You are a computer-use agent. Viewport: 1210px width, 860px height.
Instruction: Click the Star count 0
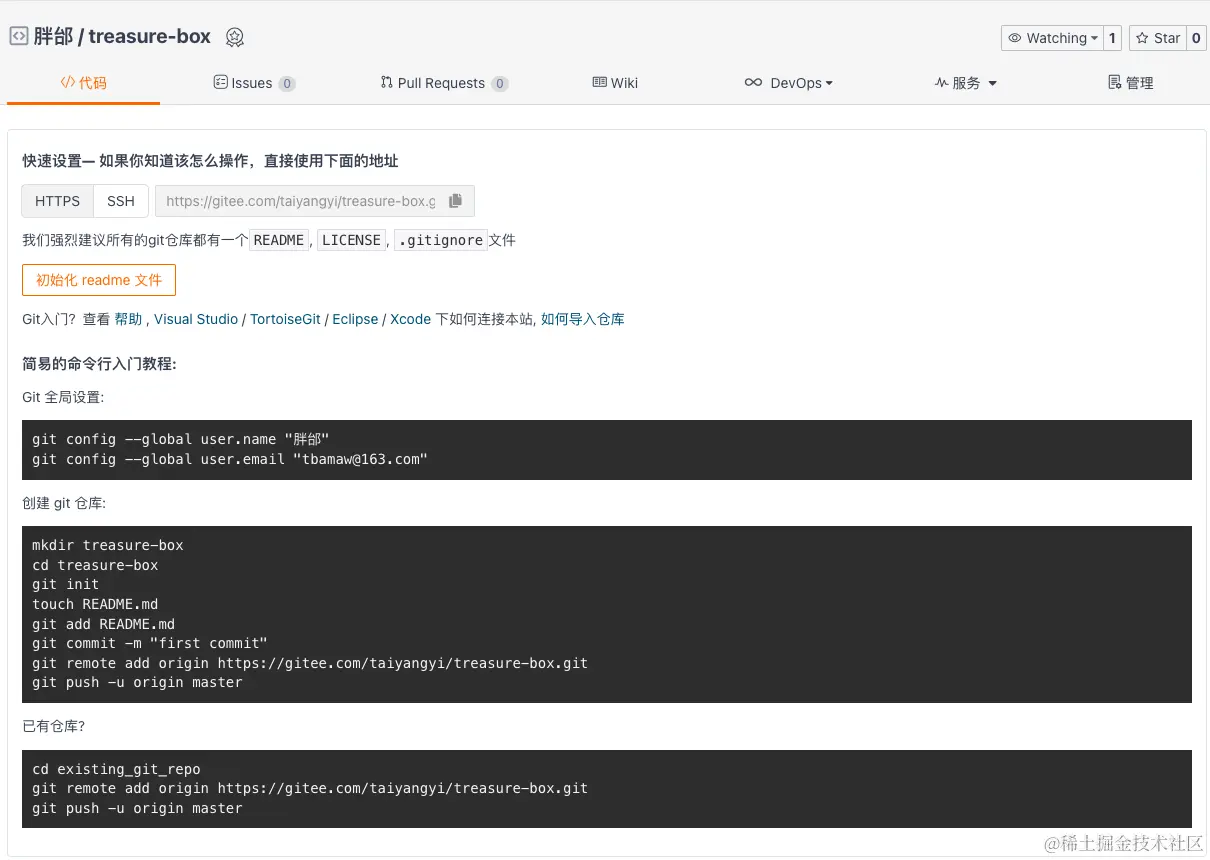1196,38
